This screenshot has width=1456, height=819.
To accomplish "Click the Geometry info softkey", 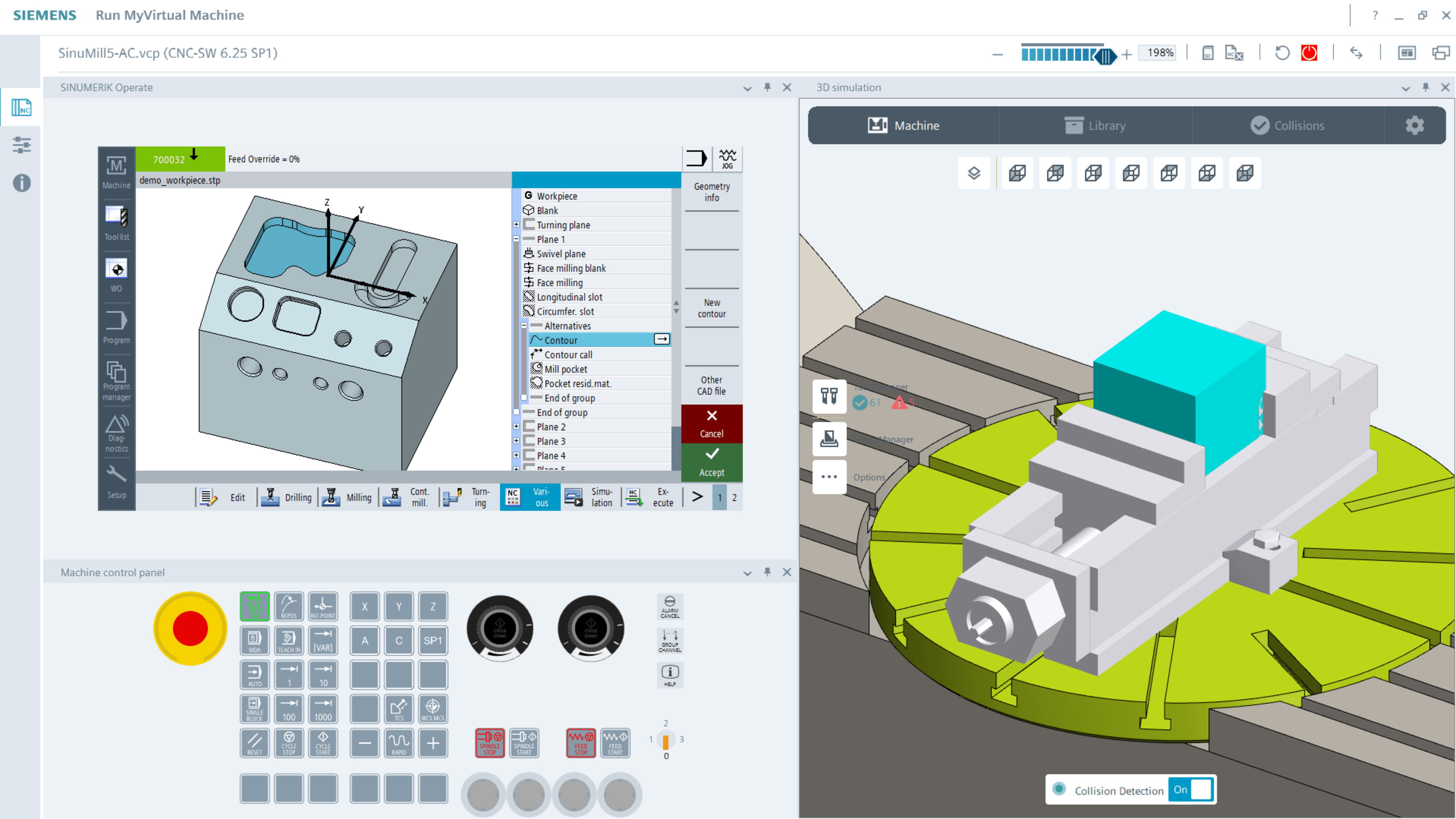I will coord(711,192).
